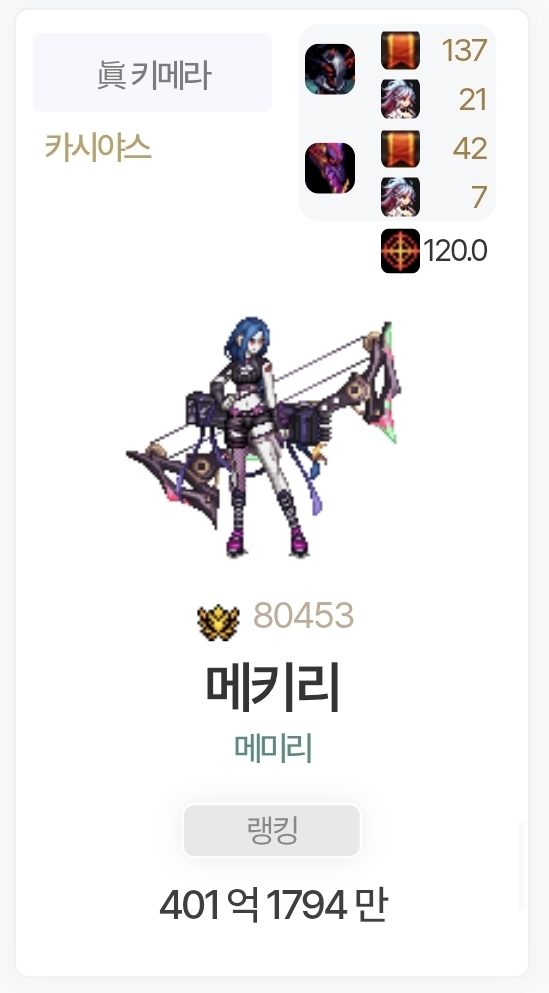Click the character face icon beside 21
Viewport: 549px width, 993px height.
click(x=400, y=99)
